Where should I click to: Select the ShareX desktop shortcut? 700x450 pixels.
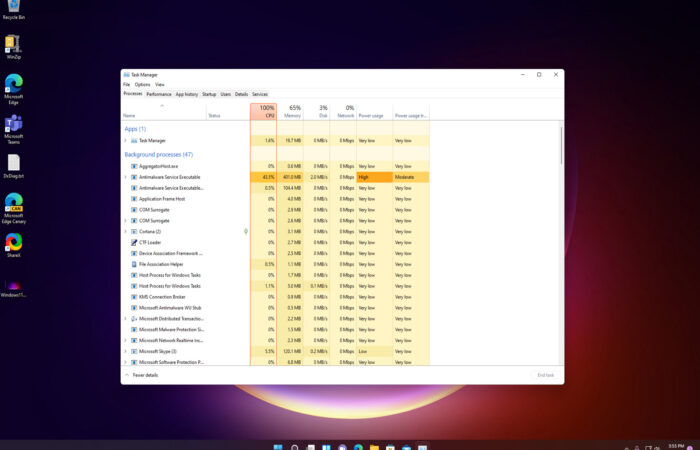tap(13, 245)
